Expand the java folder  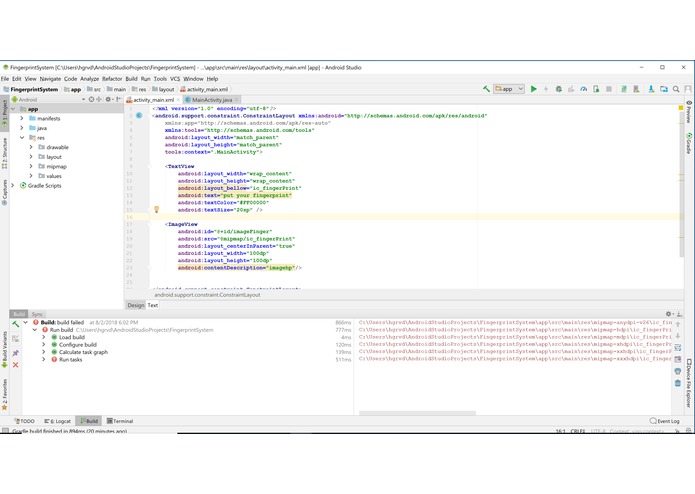pyautogui.click(x=22, y=128)
